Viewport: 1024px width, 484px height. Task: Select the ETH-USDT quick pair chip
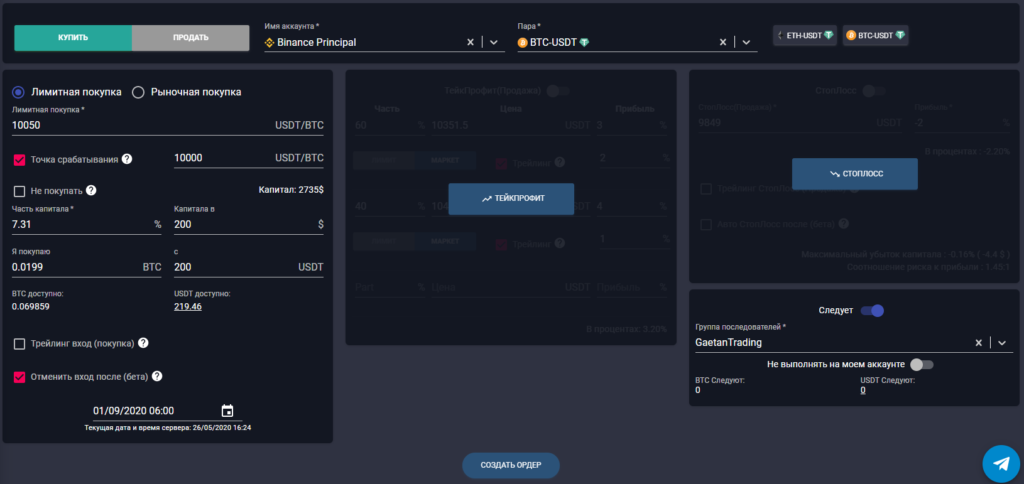click(805, 35)
